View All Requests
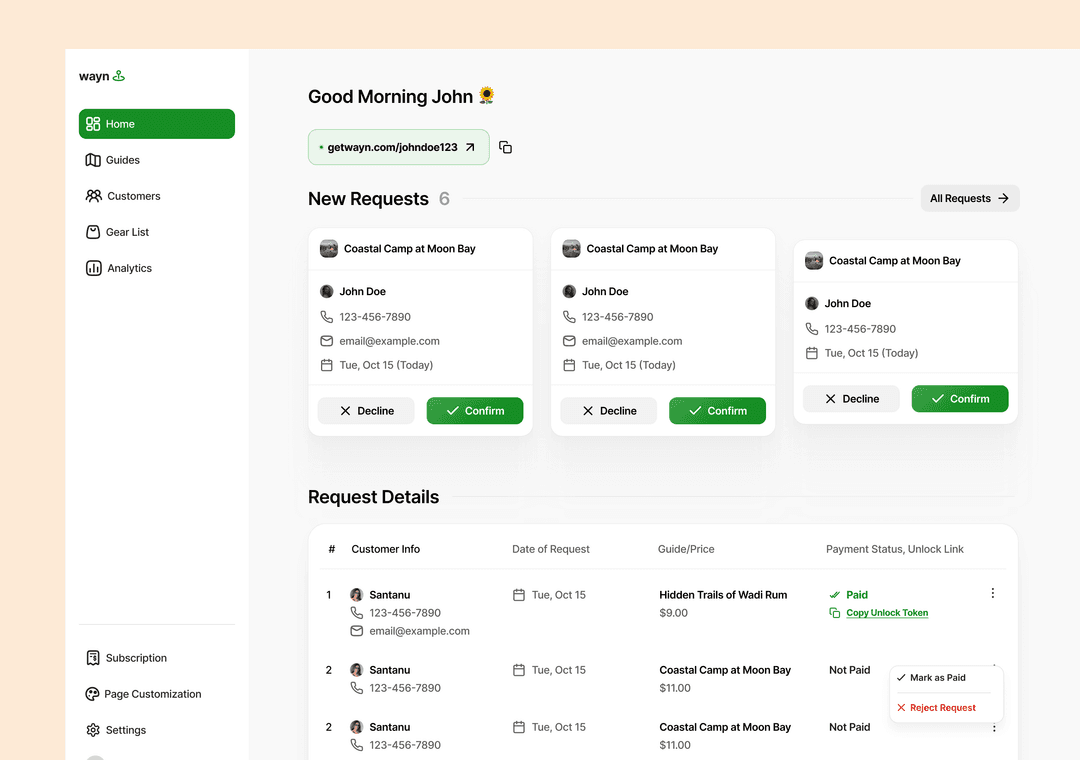Image resolution: width=1080 pixels, height=760 pixels. [970, 198]
